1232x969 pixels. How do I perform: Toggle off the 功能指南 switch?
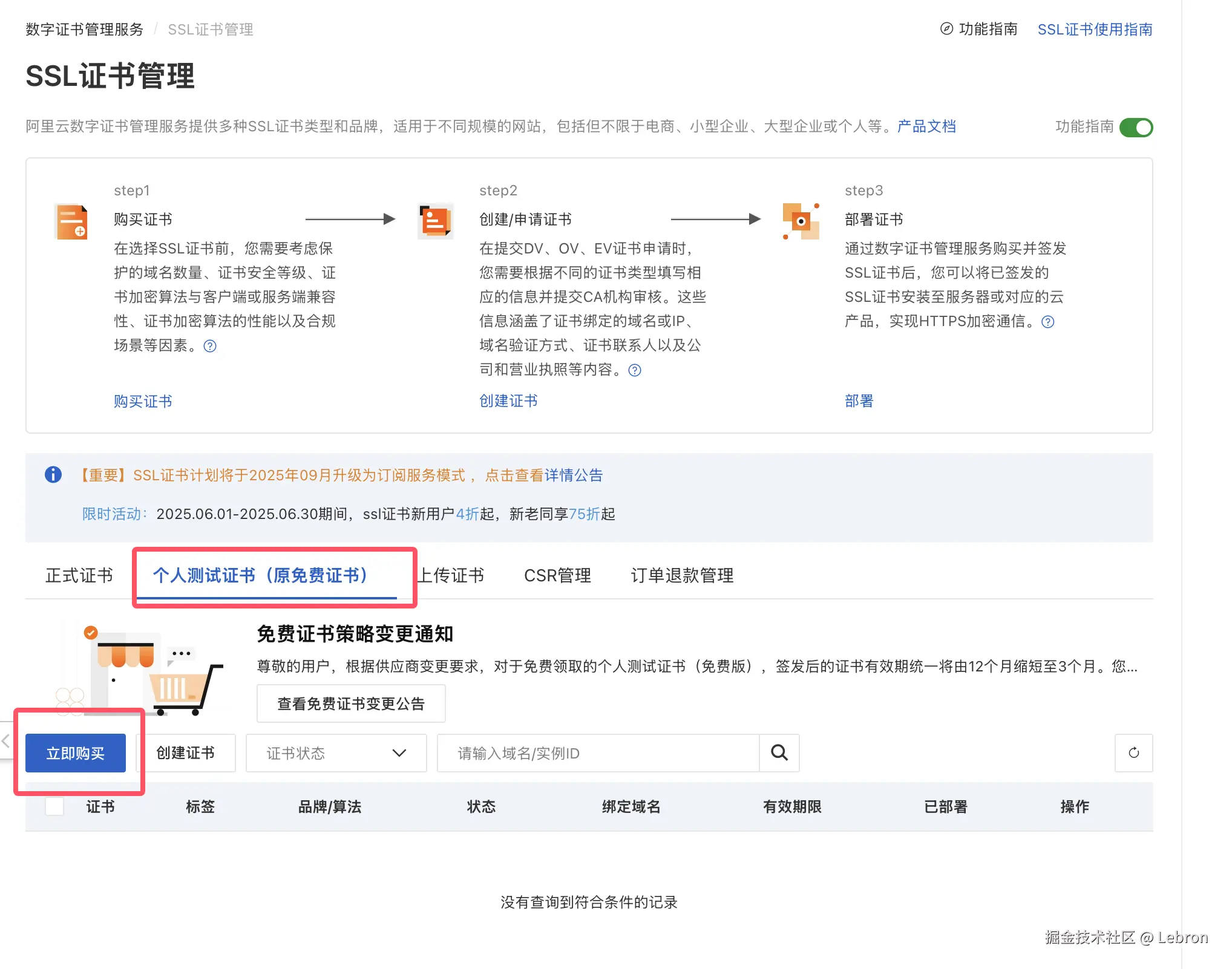(1136, 128)
